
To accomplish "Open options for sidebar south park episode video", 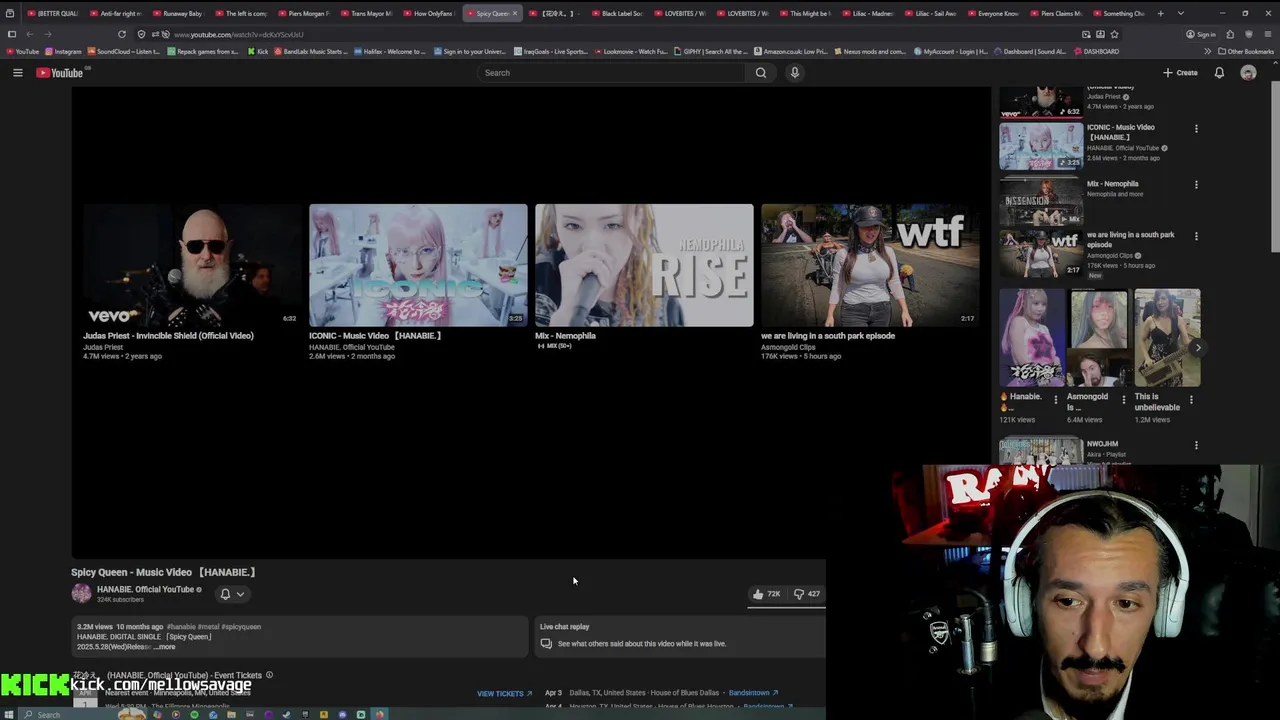I will pyautogui.click(x=1196, y=236).
